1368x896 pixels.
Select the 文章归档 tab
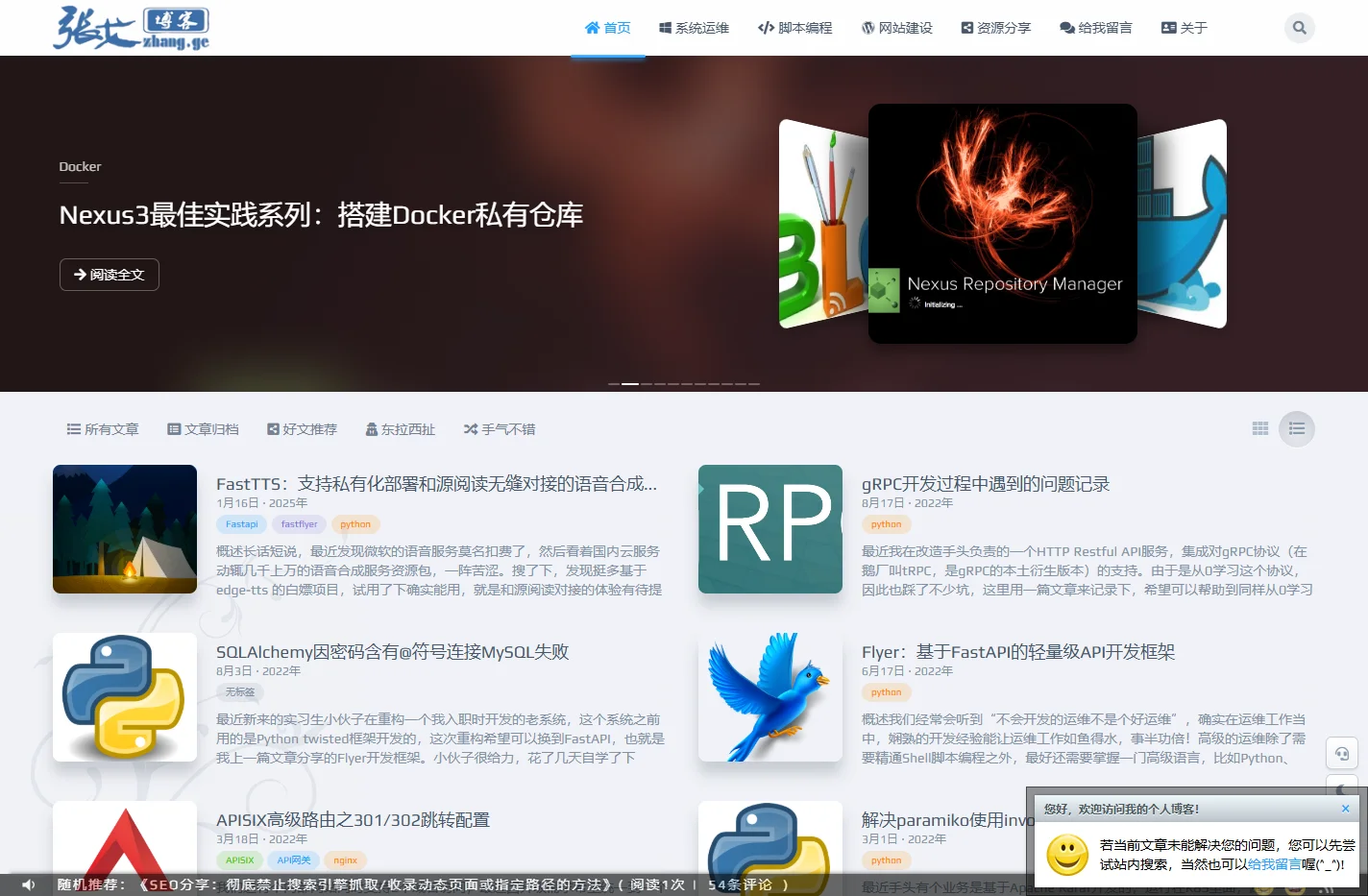coord(203,429)
